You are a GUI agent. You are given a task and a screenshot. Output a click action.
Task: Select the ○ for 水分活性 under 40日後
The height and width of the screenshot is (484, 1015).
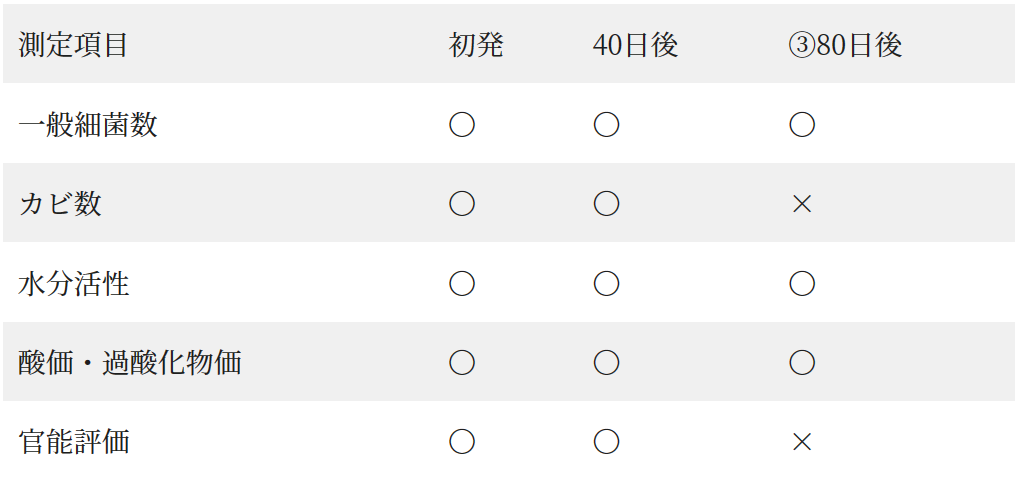[x=606, y=284]
